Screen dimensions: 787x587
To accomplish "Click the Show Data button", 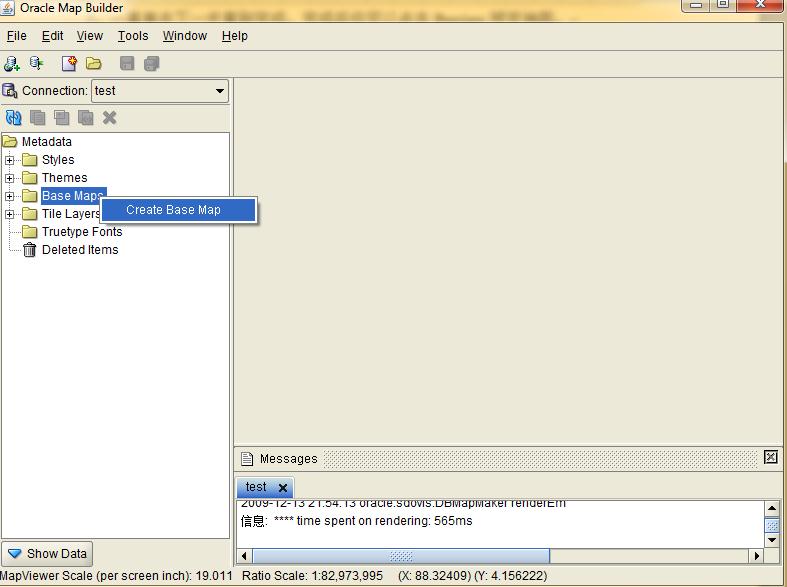I will [x=47, y=553].
